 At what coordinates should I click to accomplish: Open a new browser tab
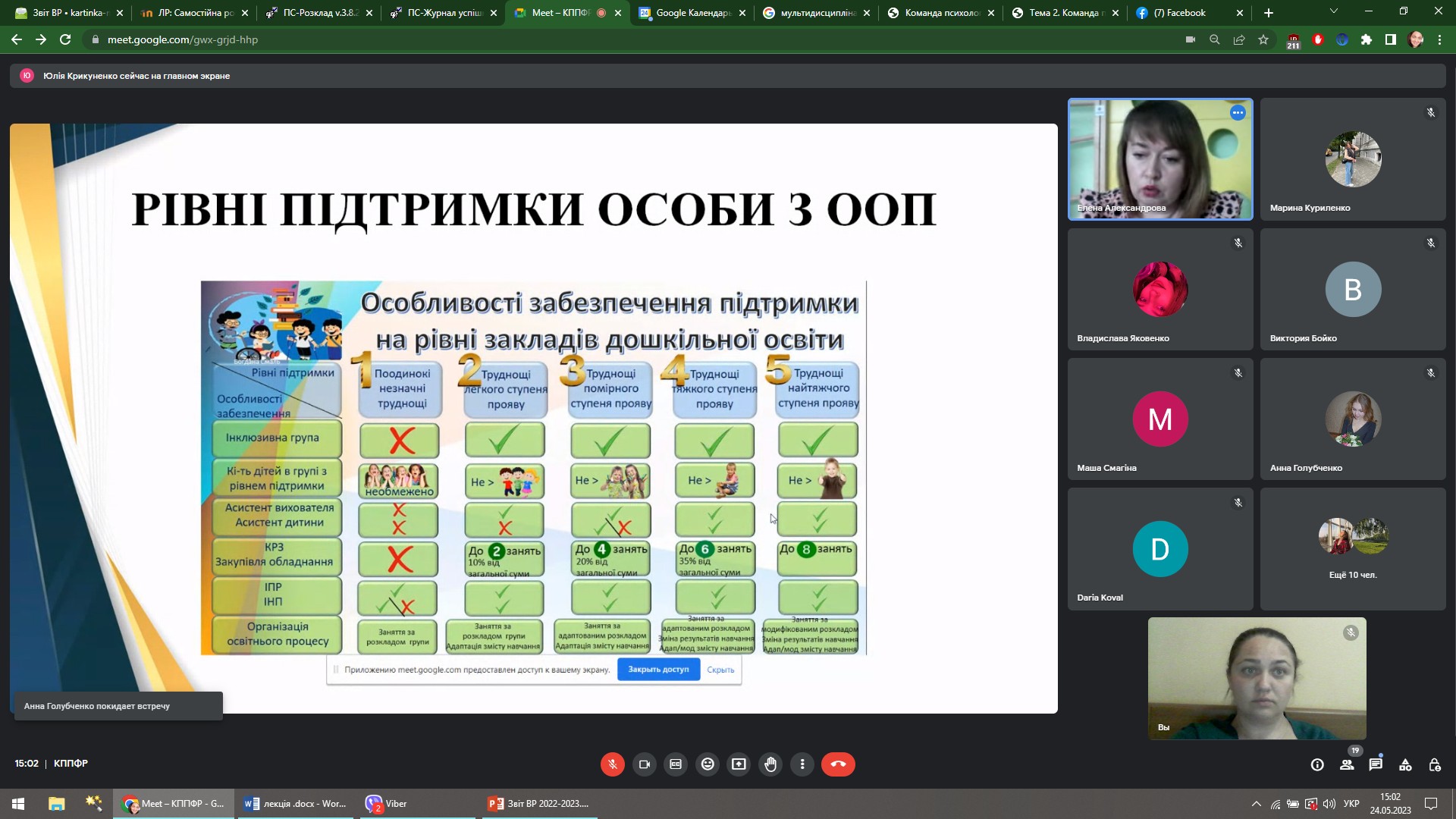click(x=1269, y=13)
